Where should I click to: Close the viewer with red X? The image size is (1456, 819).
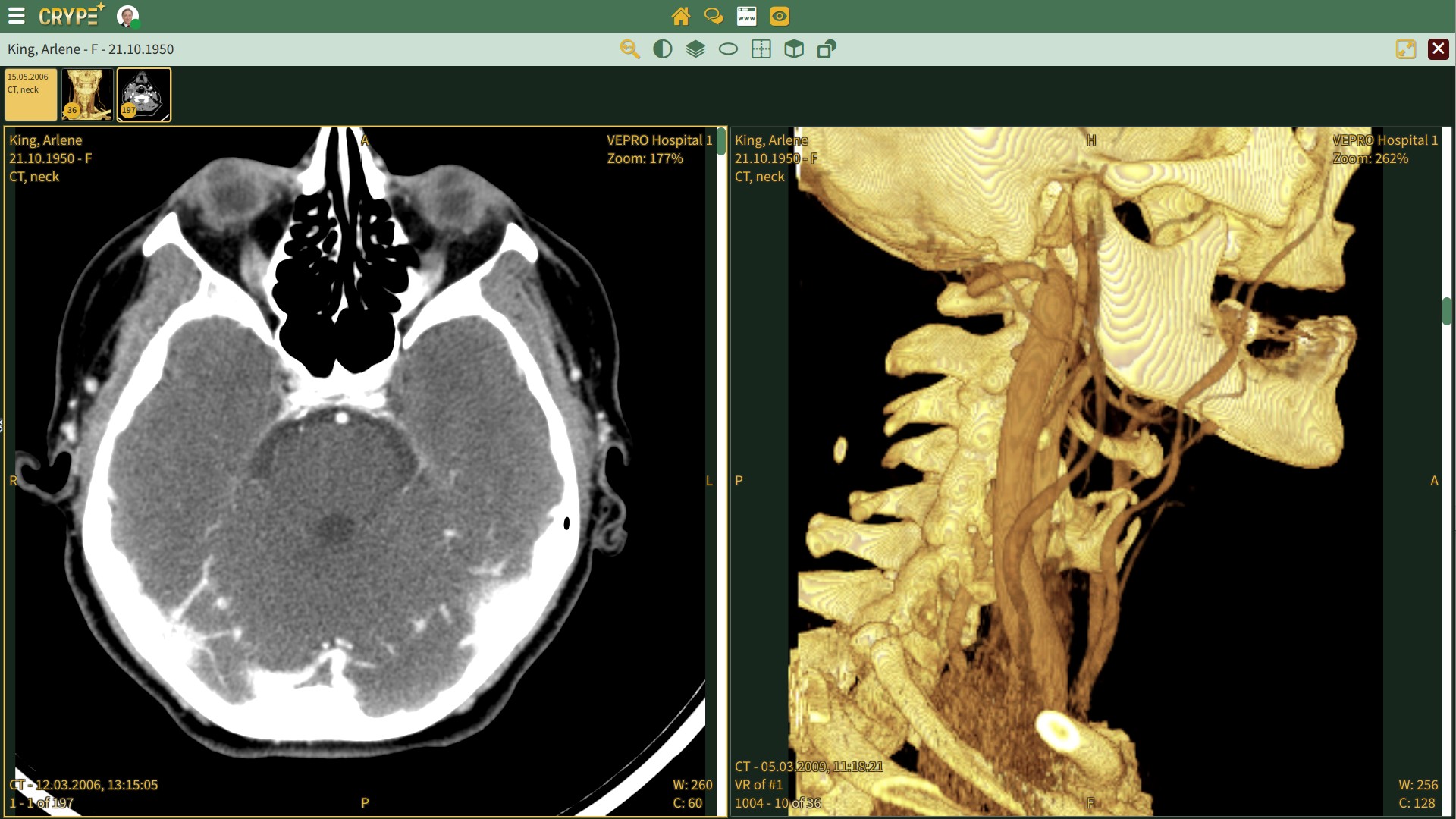tap(1439, 49)
